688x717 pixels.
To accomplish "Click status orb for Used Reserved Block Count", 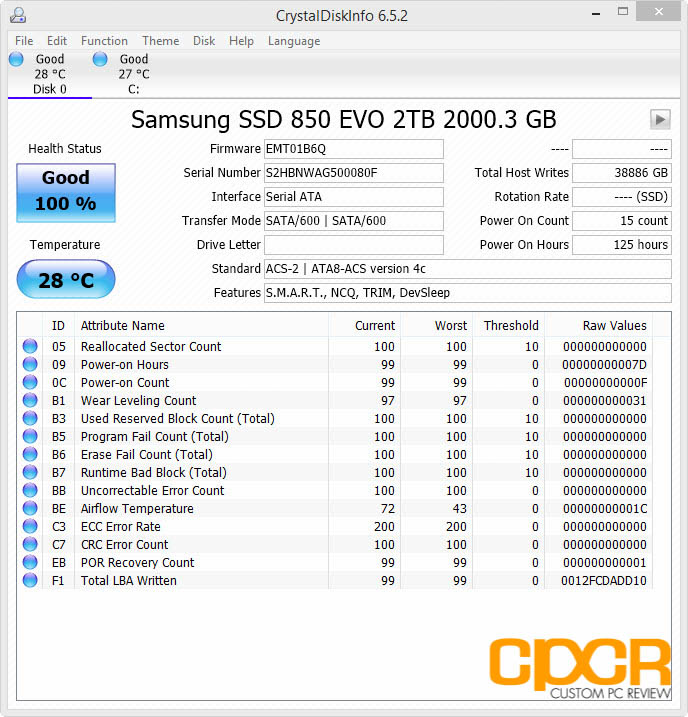I will coord(30,418).
